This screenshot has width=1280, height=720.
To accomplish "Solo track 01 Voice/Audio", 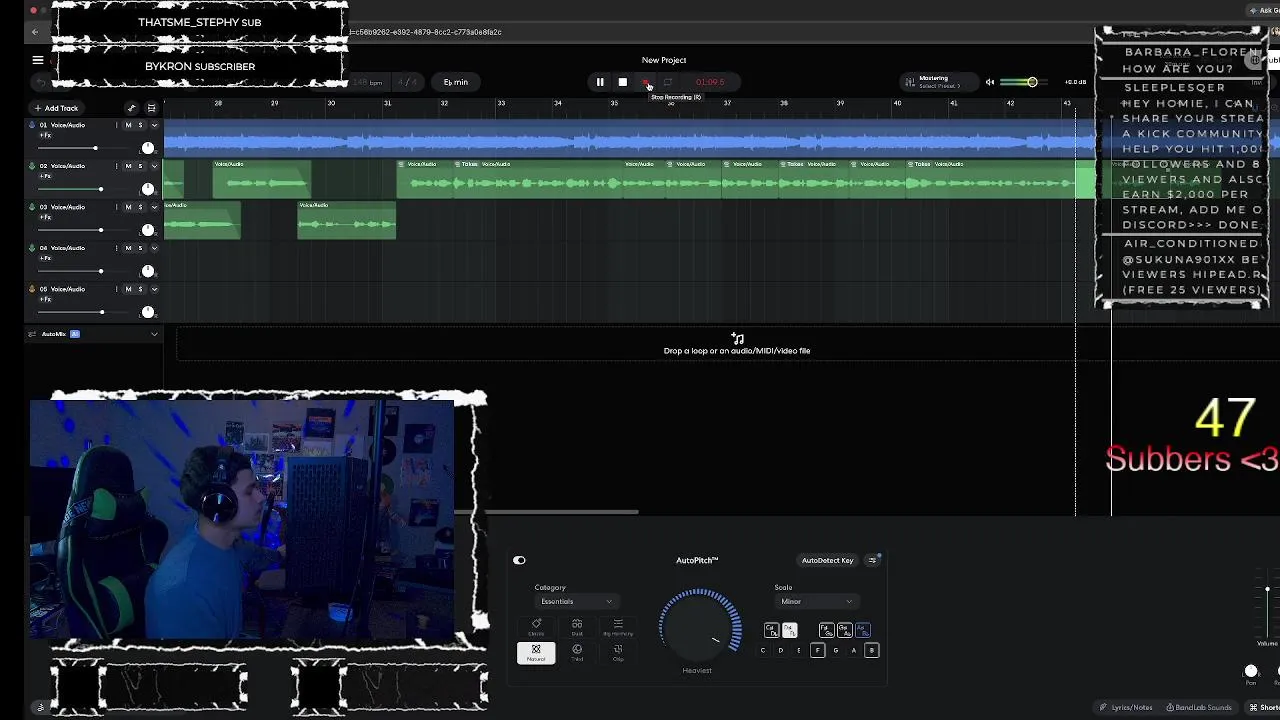I will click(140, 125).
